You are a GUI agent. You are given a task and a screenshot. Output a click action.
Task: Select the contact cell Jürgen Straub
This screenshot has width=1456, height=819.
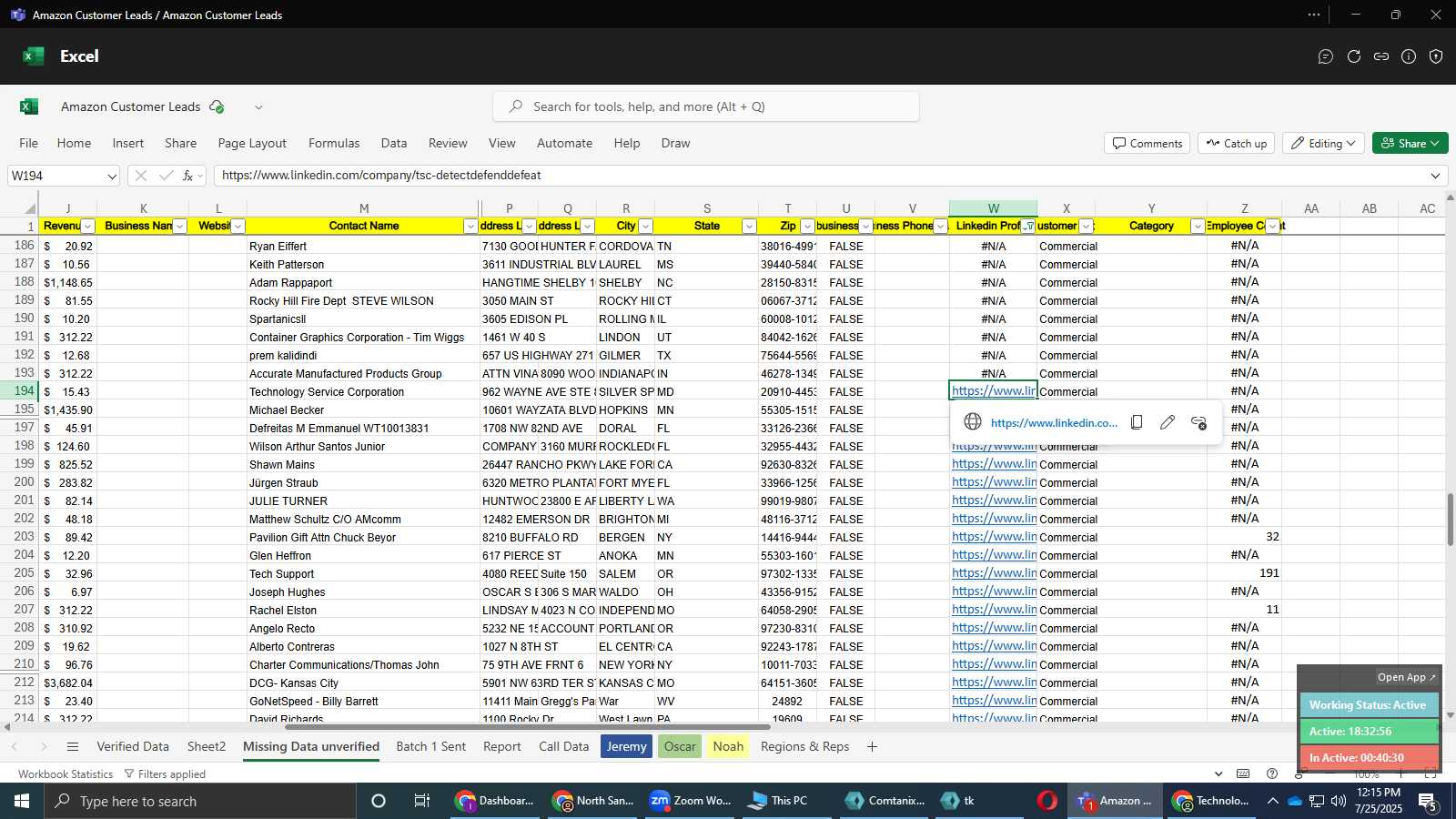(x=363, y=483)
